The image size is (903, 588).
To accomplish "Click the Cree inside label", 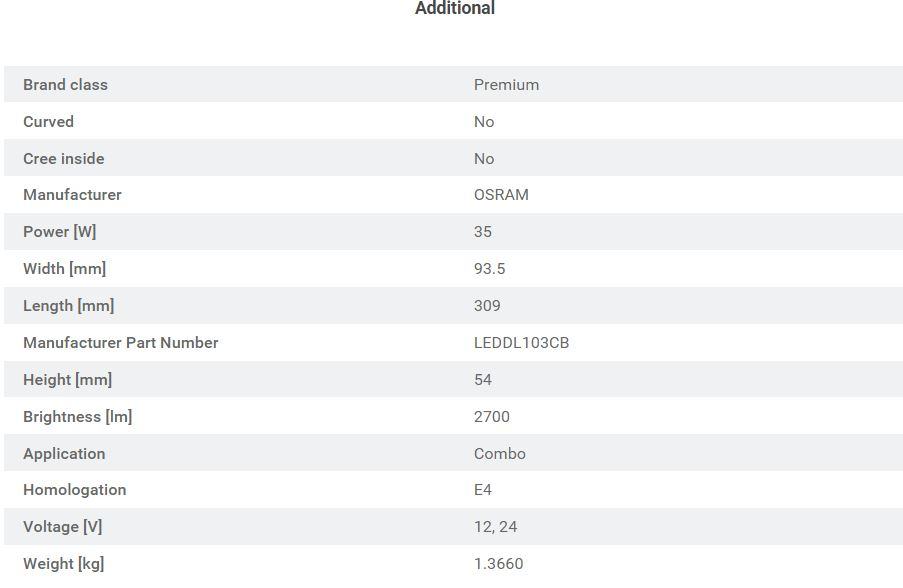I will tap(63, 159).
